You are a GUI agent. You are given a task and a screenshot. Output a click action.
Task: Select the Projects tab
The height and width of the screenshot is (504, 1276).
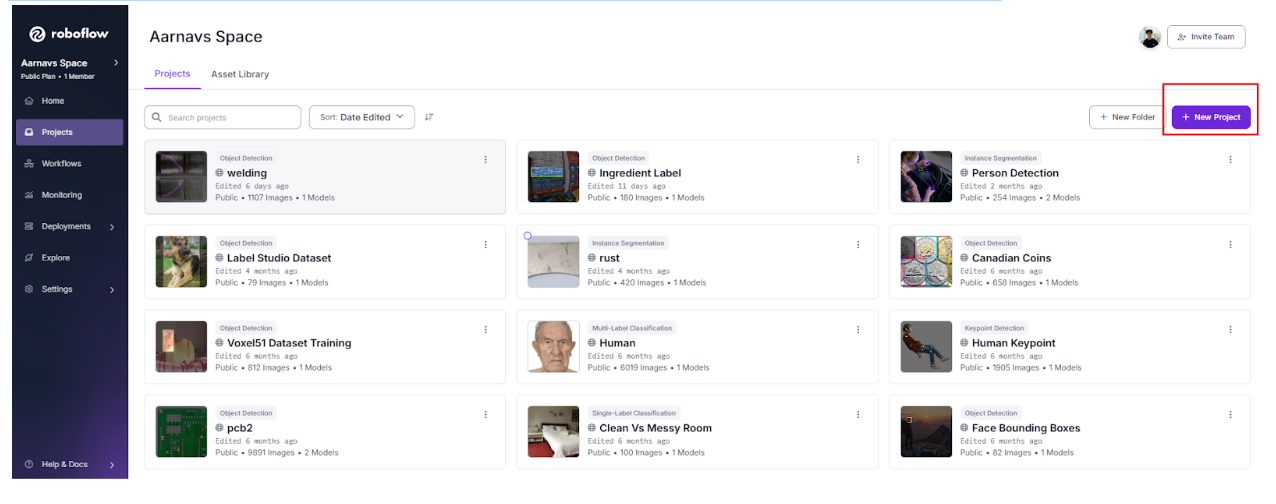[172, 74]
